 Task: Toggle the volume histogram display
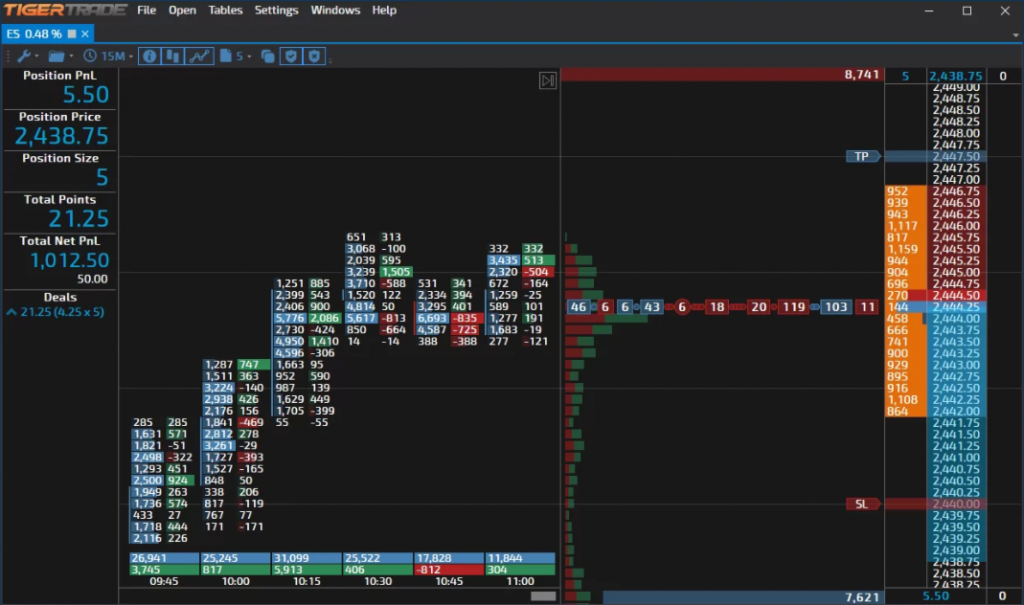pyautogui.click(x=172, y=56)
